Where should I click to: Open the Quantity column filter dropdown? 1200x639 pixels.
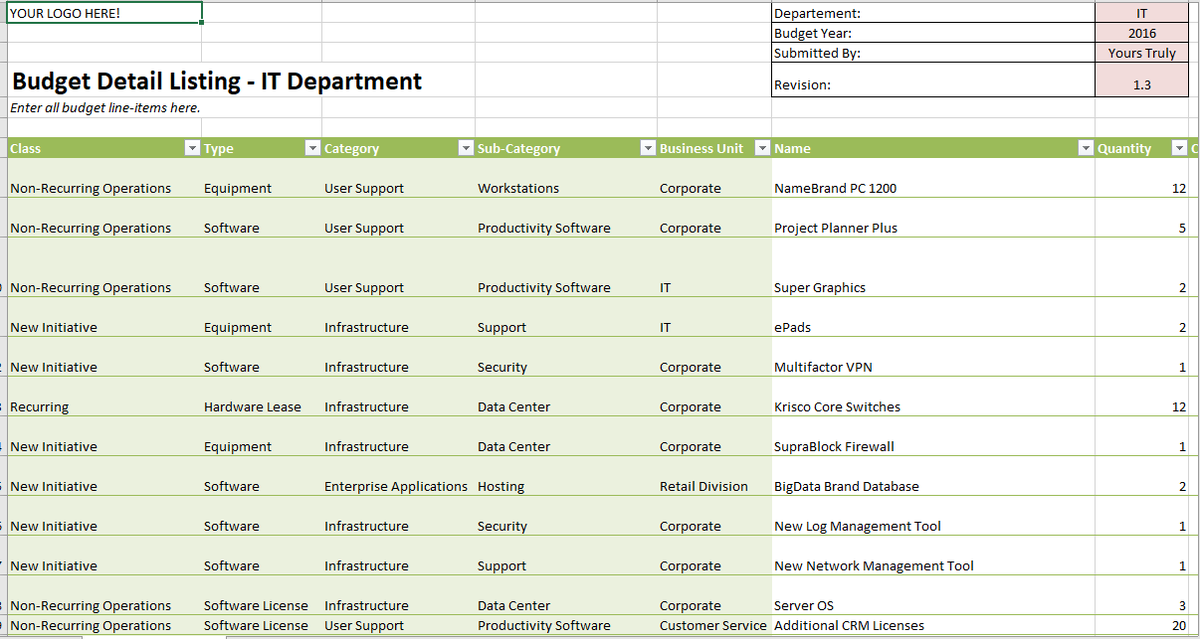coord(1180,148)
